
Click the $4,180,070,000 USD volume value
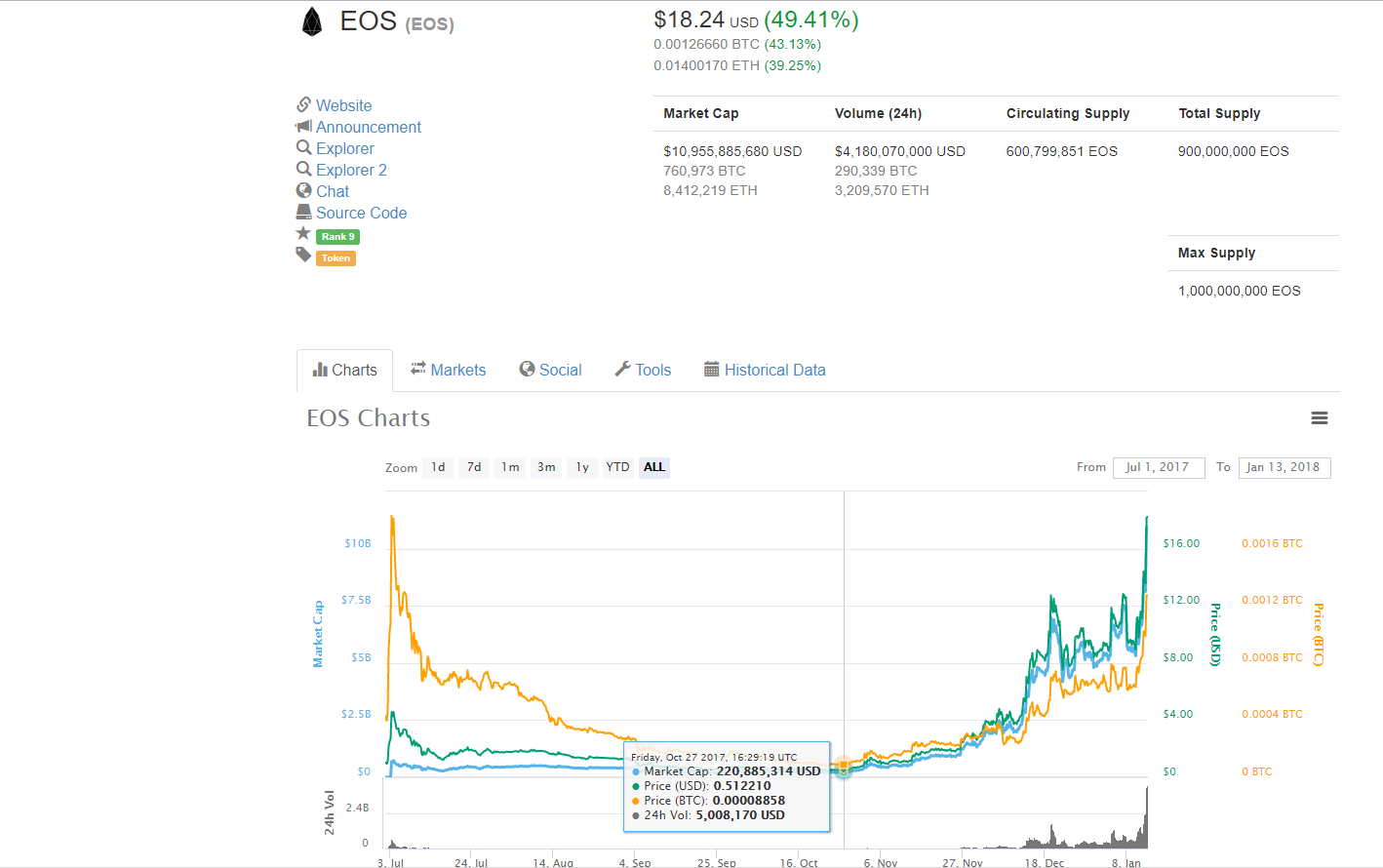(900, 151)
